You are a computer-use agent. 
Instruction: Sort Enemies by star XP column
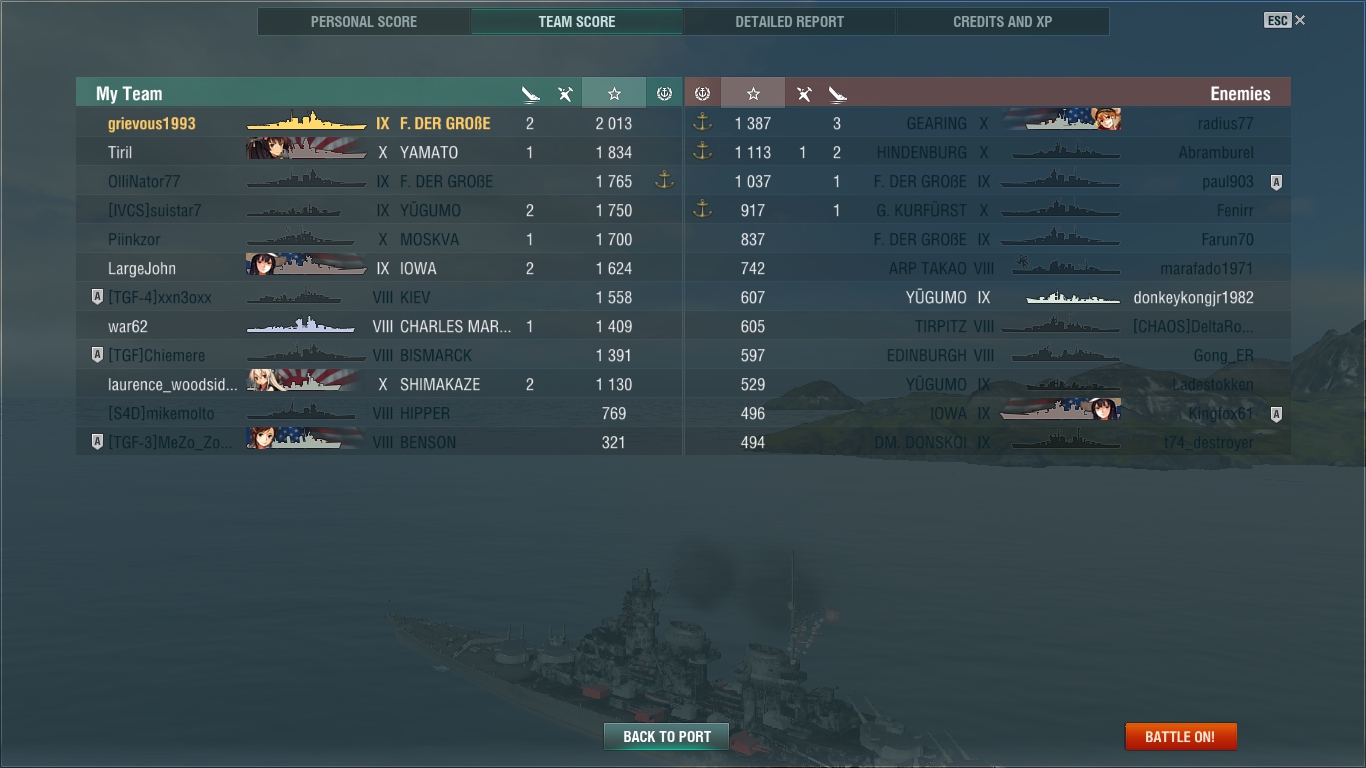[753, 93]
